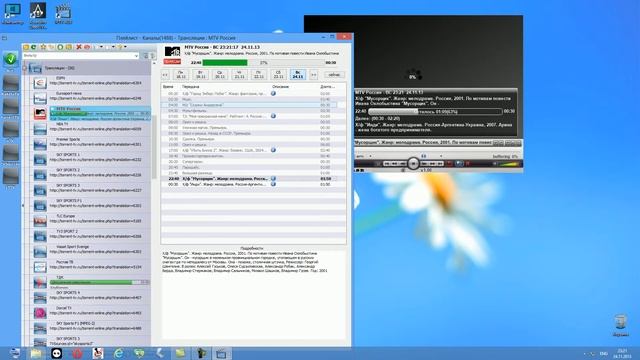Click the round play/stop button in the player

coord(413,164)
